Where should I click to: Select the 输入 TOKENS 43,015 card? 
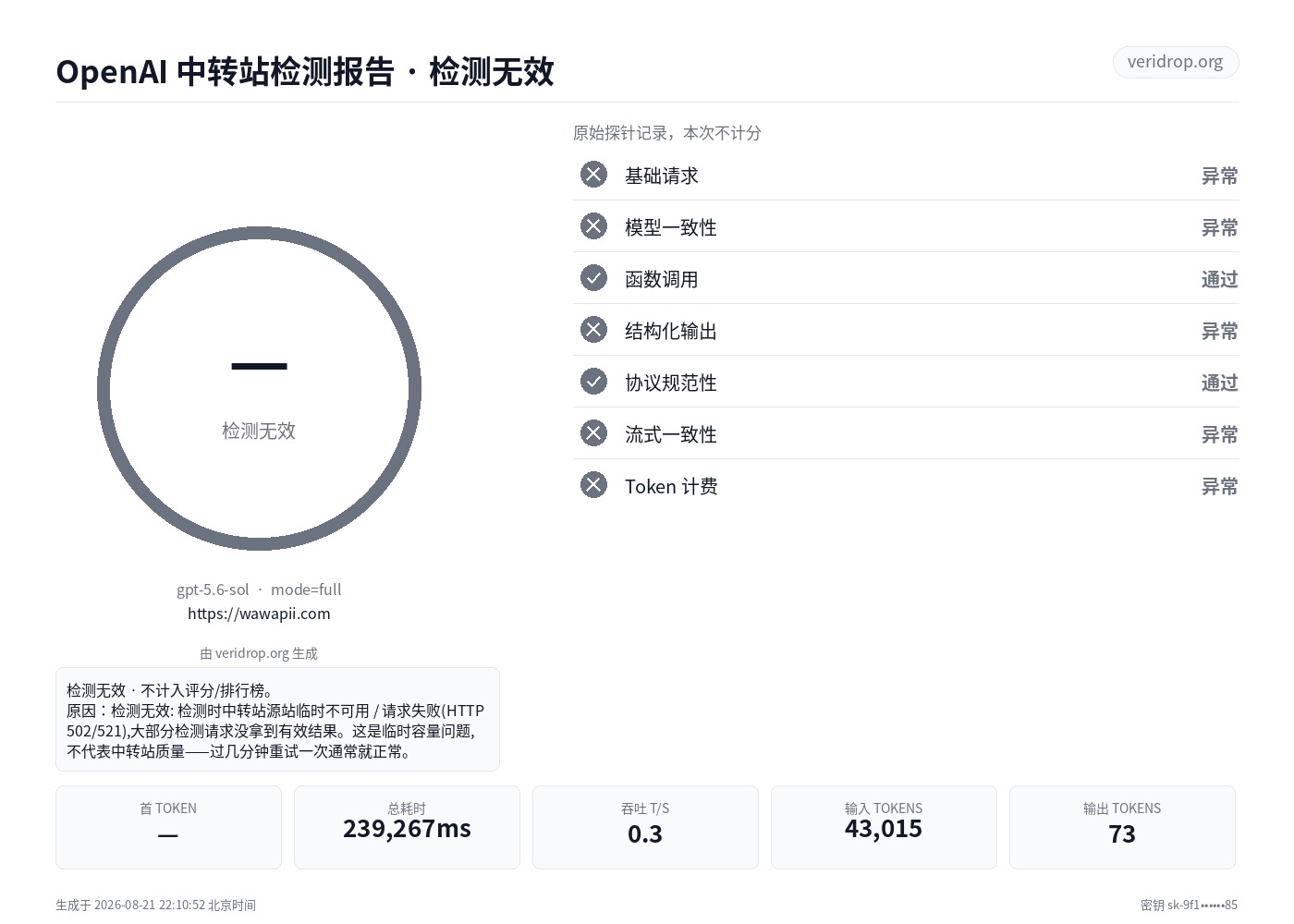pyautogui.click(x=884, y=827)
